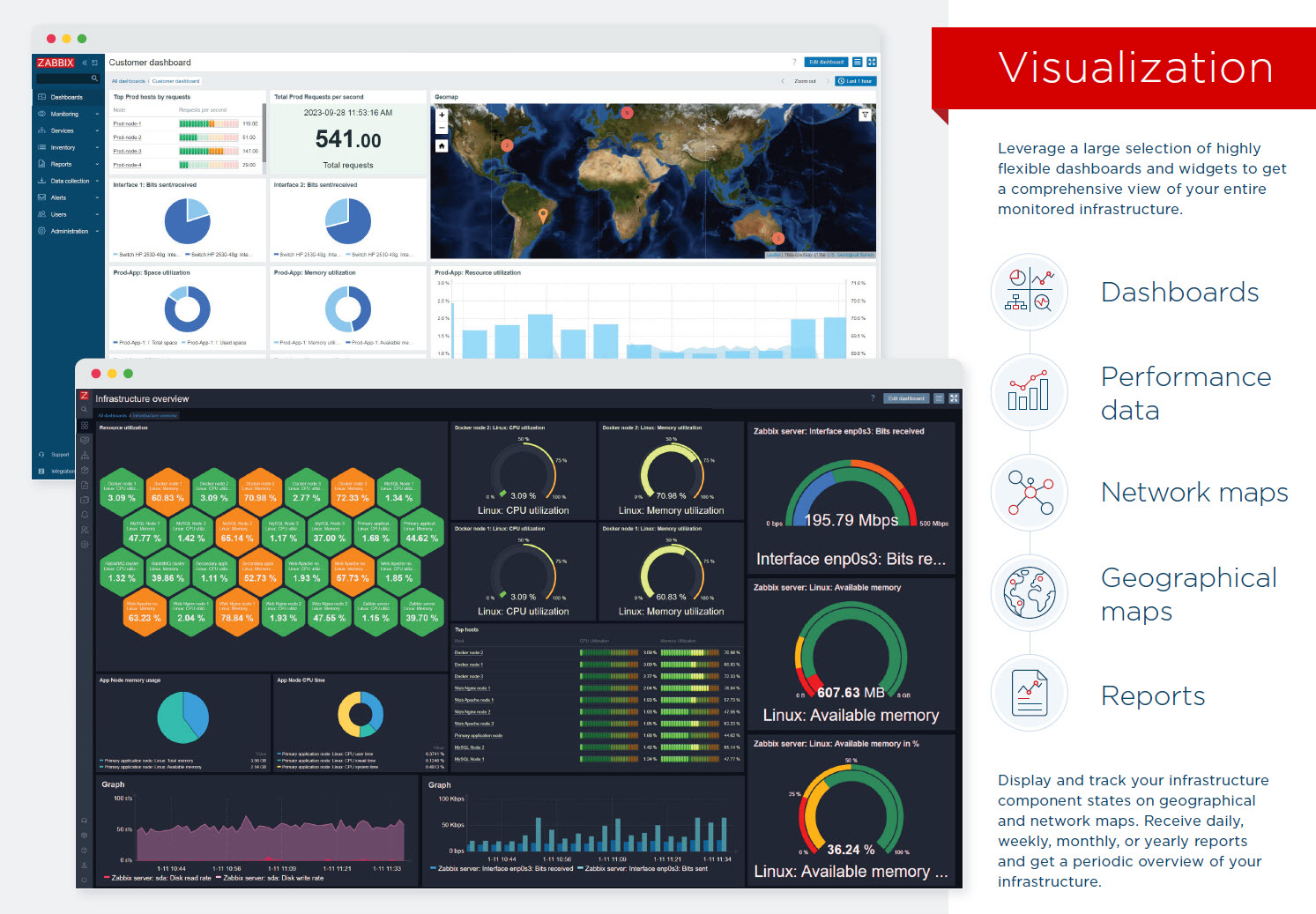Collapse the Zabbix sidebar with double-chevron icon
The image size is (1316, 914).
point(86,63)
